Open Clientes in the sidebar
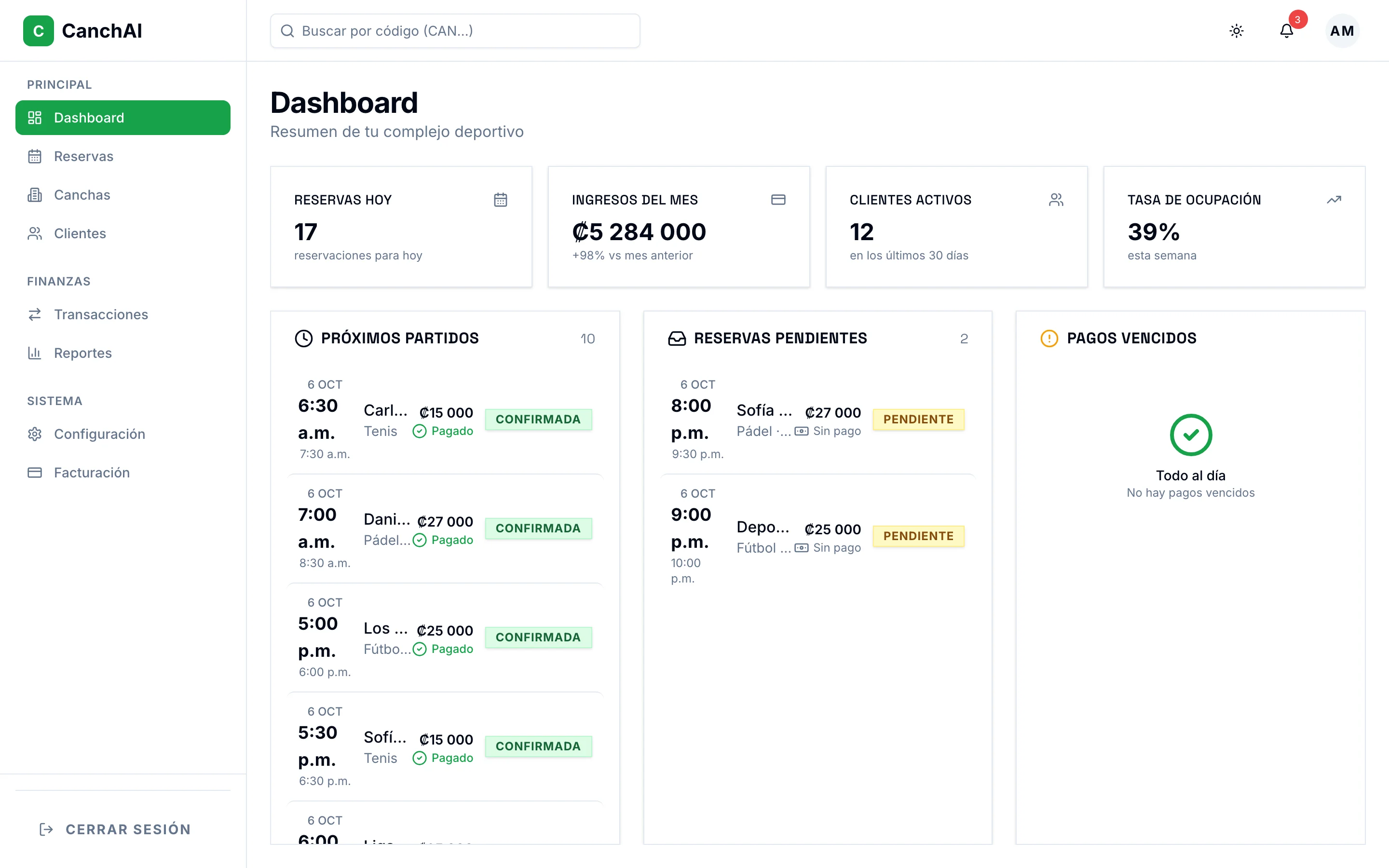1389x868 pixels. (x=123, y=233)
